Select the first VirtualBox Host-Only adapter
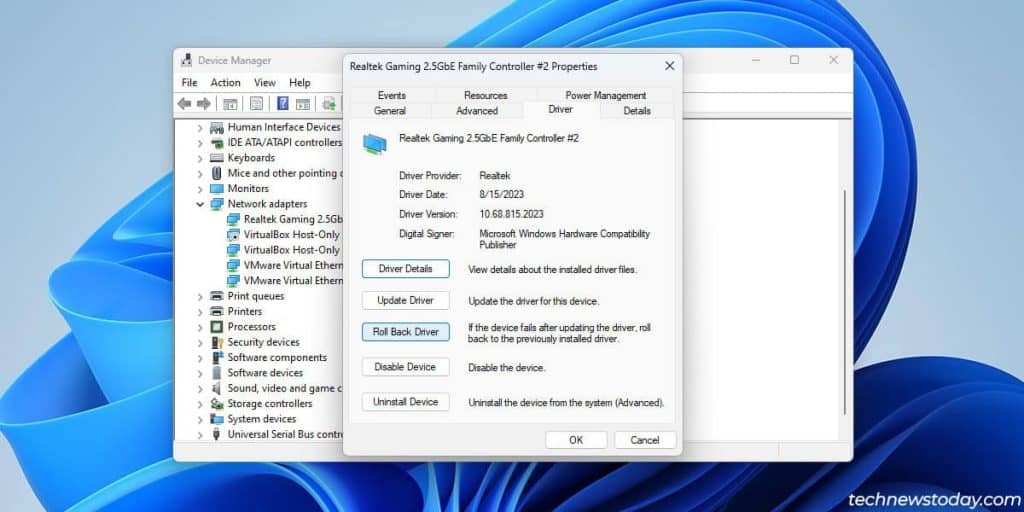Screen dimensions: 1024x512 click(291, 235)
